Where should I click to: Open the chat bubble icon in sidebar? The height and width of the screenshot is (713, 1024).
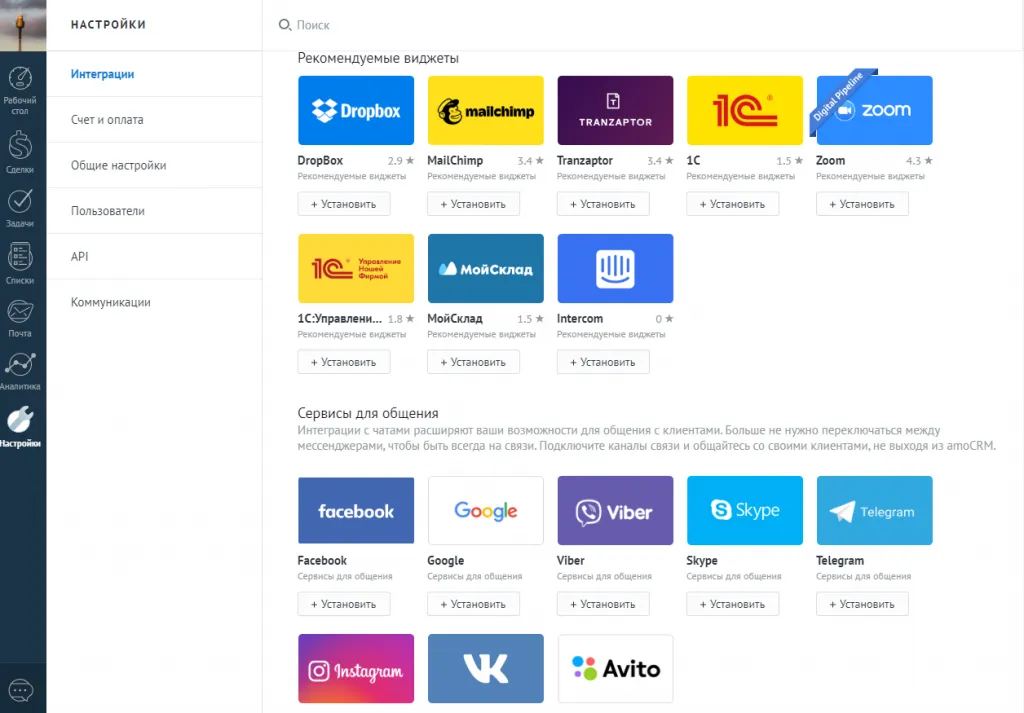point(20,690)
